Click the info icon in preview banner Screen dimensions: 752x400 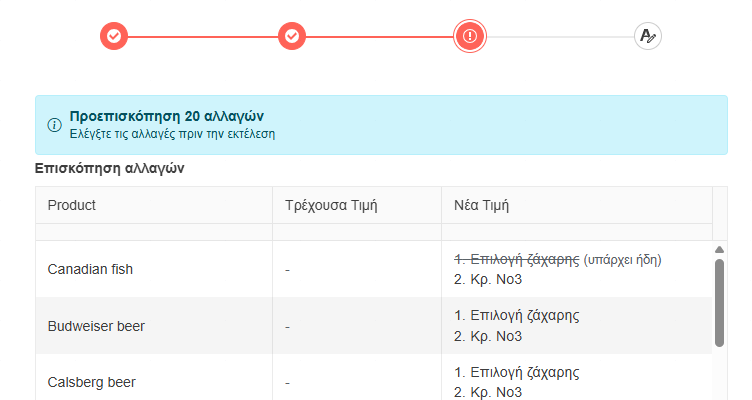point(55,125)
